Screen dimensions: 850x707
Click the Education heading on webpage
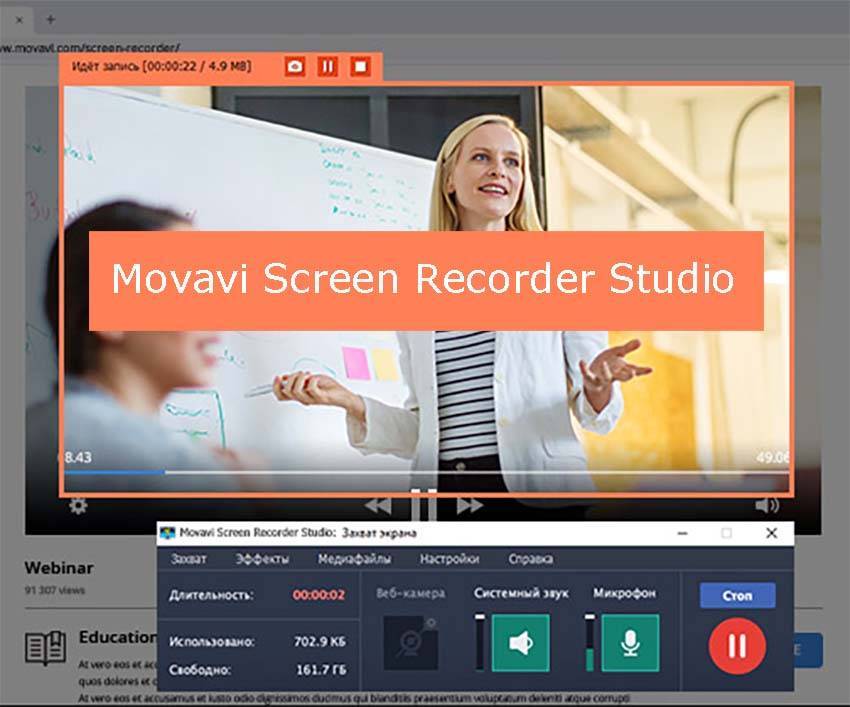click(x=118, y=637)
